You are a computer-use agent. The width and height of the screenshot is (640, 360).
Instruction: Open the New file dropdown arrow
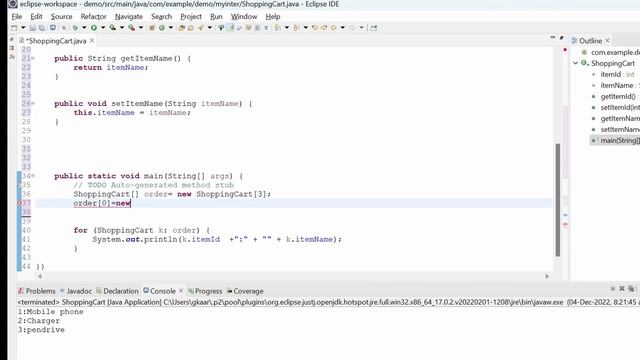tap(23, 28)
